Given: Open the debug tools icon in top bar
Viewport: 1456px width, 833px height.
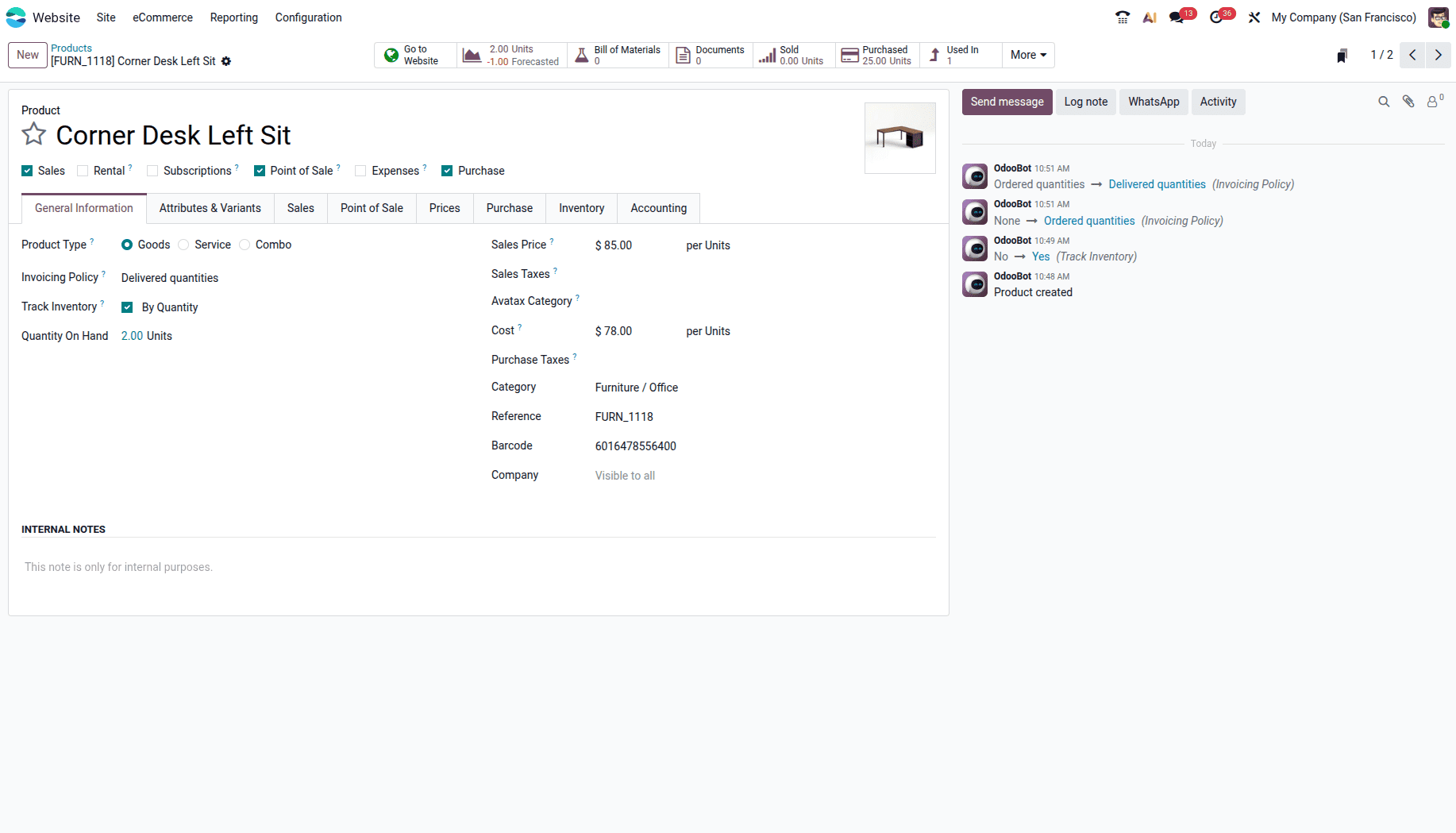Looking at the screenshot, I should [x=1254, y=17].
